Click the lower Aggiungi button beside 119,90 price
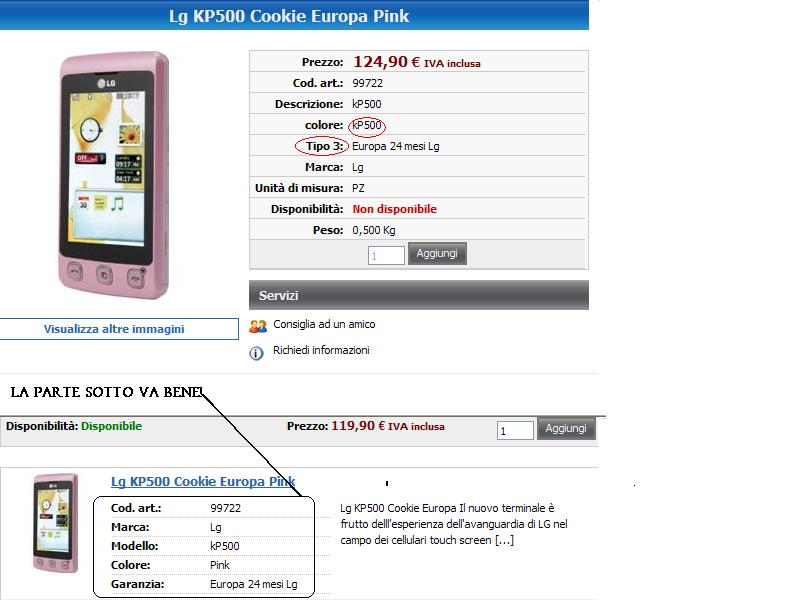Viewport: 800px width, 600px height. coord(566,429)
